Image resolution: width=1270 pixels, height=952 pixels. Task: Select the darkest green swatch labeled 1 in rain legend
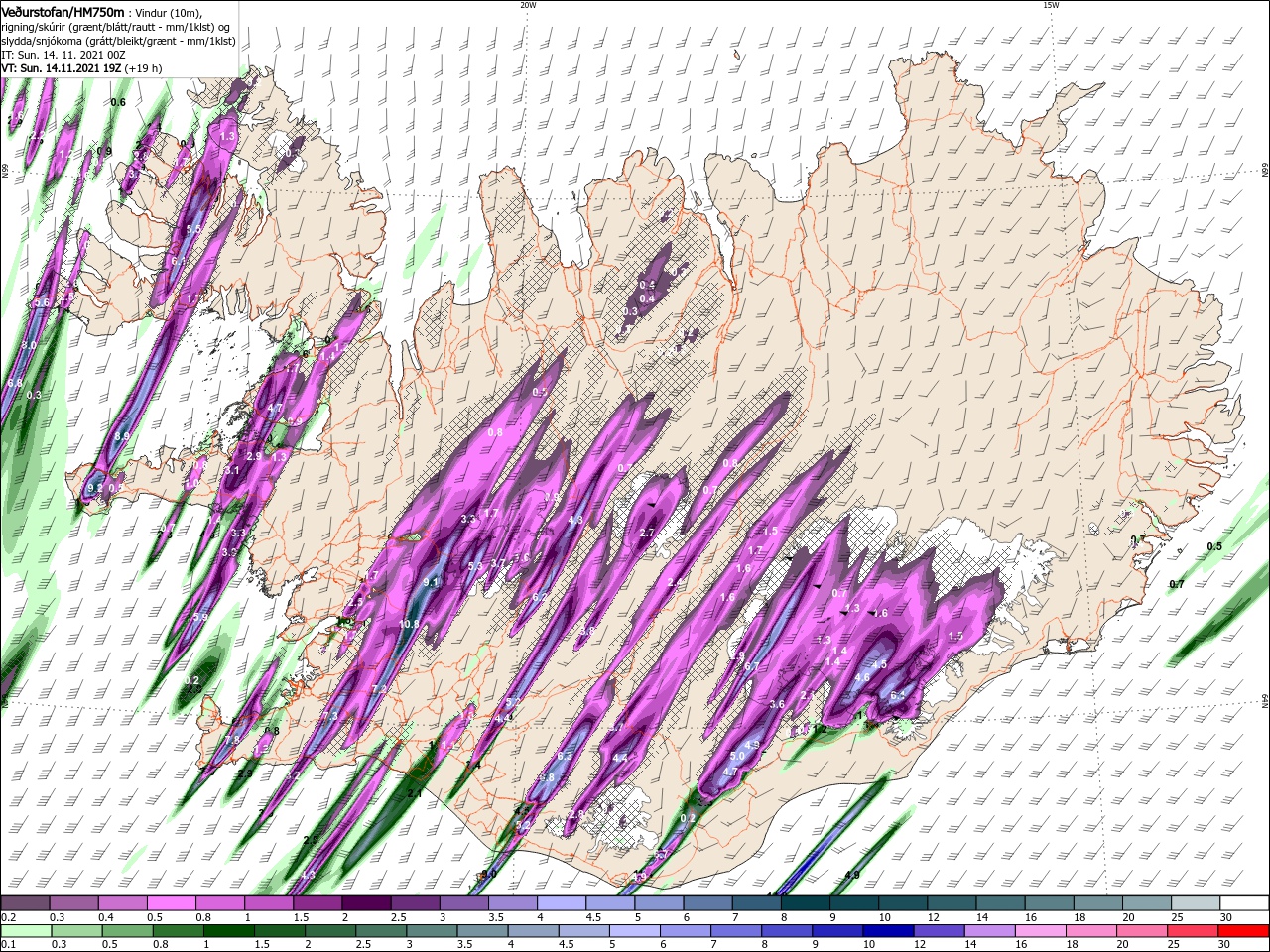pyautogui.click(x=228, y=931)
